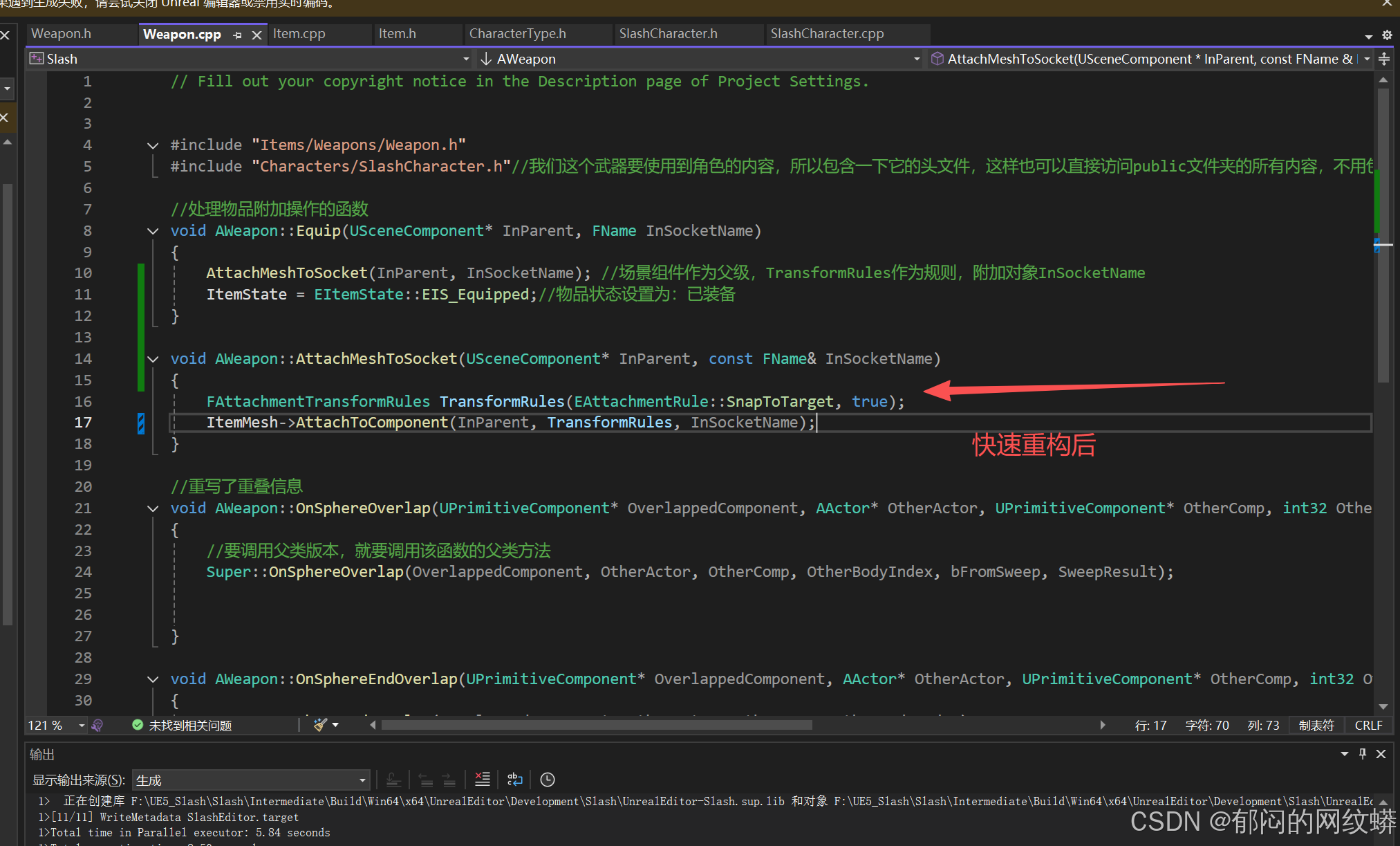The width and height of the screenshot is (1400, 846).
Task: Open the editor settings gear icon
Action: click(1387, 35)
